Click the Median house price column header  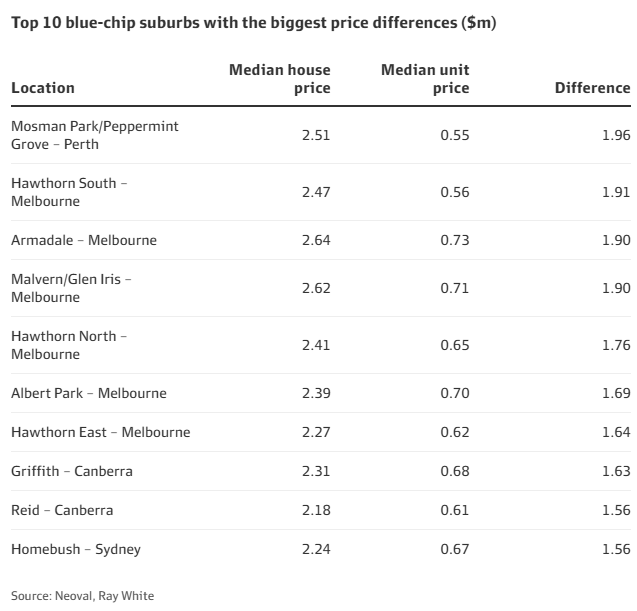pos(280,79)
